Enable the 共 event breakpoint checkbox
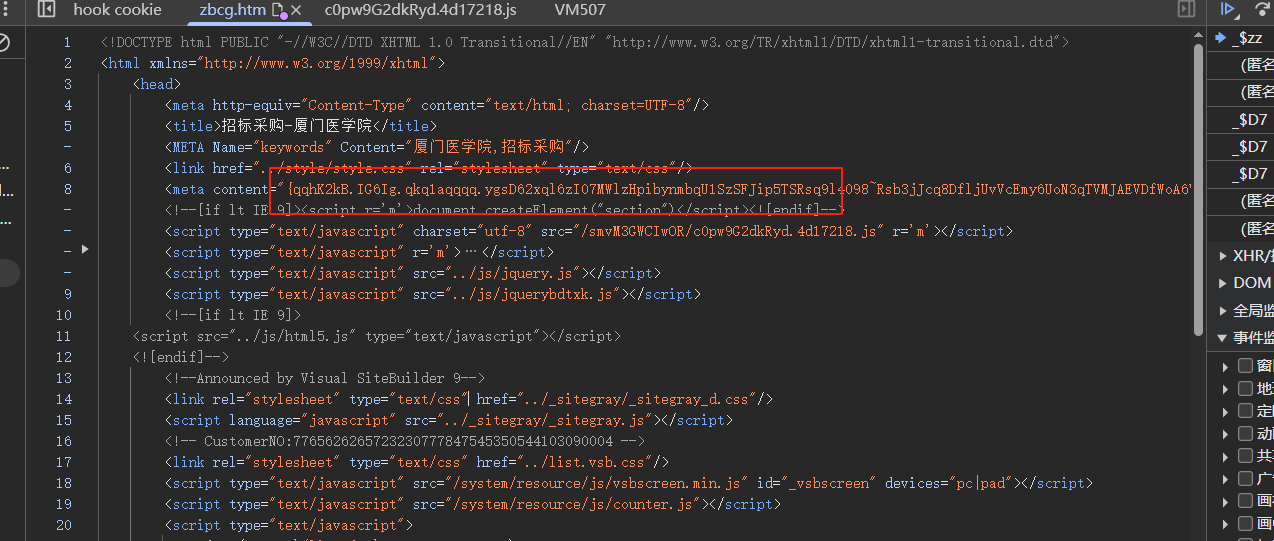 pyautogui.click(x=1245, y=456)
